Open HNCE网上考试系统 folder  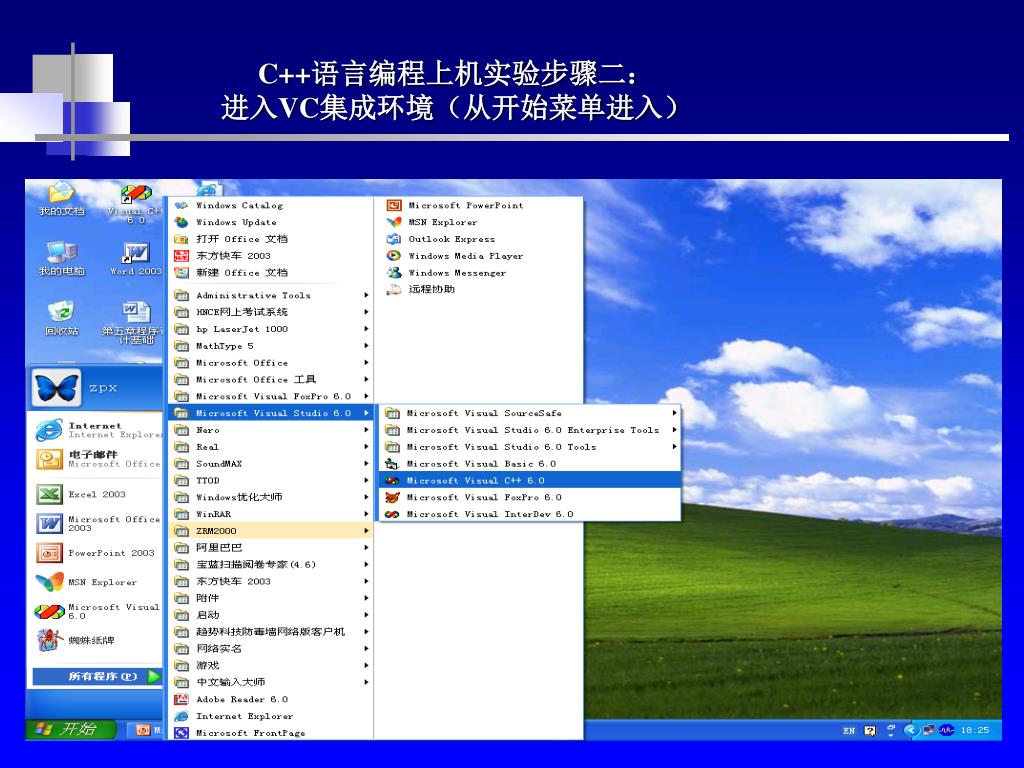coord(271,312)
